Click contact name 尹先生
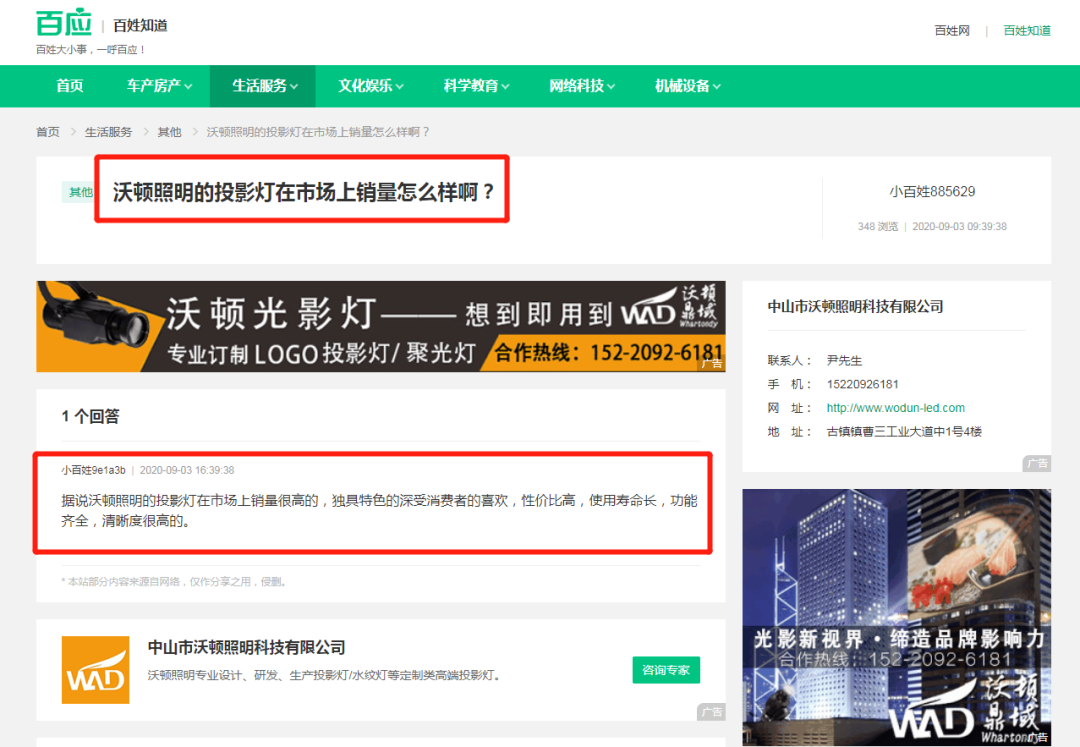 point(844,360)
